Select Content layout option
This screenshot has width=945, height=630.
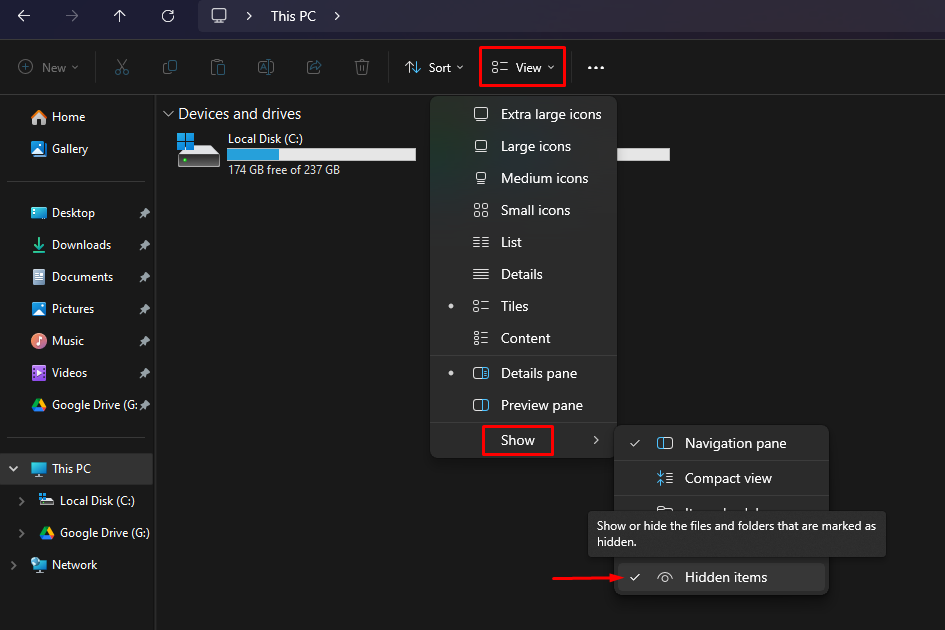coord(524,338)
